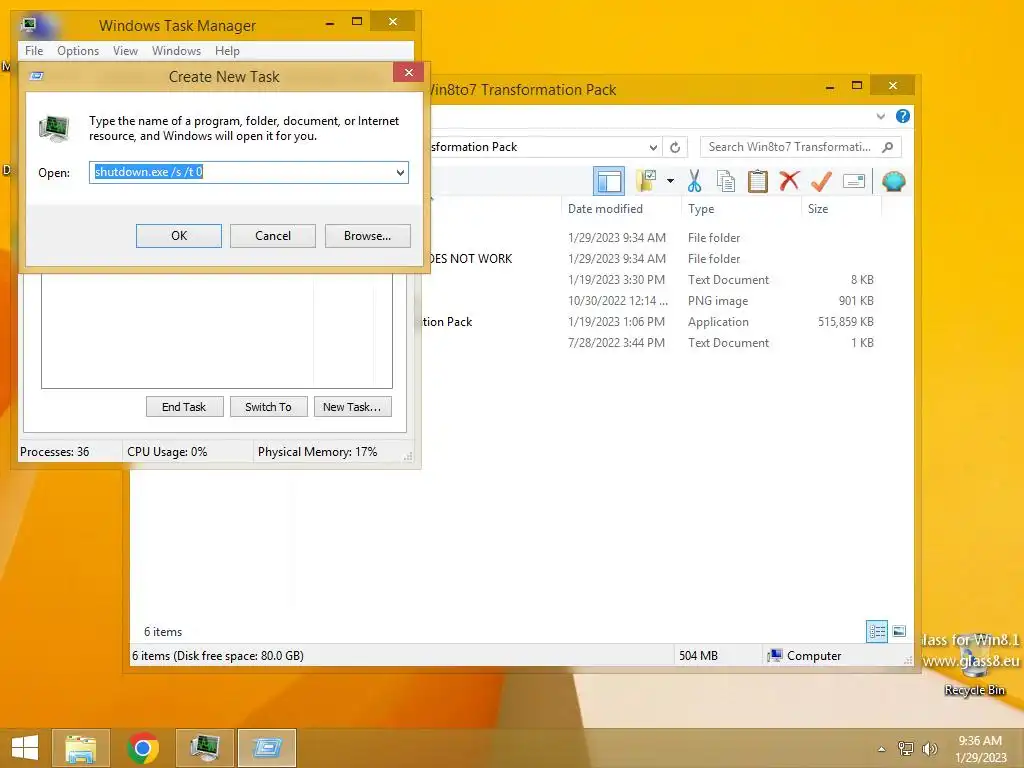Click the search magnifier icon in Explorer

[887, 147]
